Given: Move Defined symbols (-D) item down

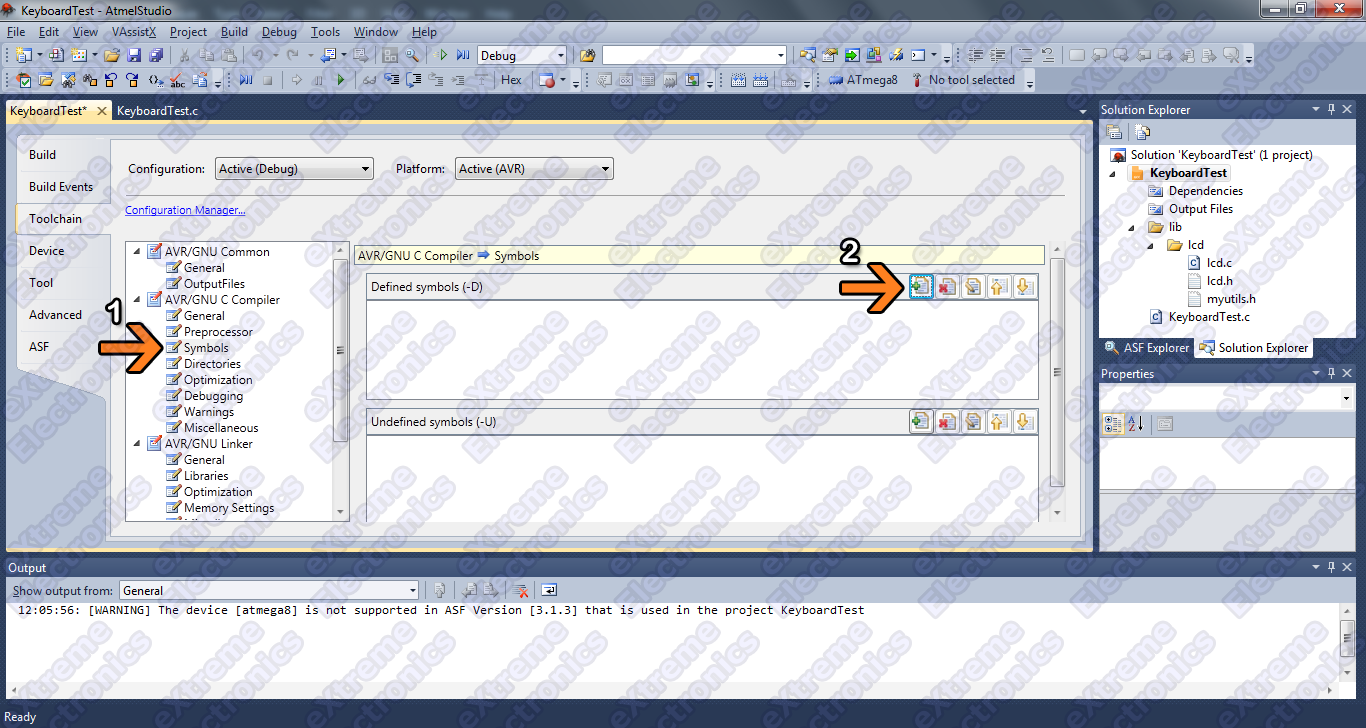Looking at the screenshot, I should [x=1023, y=287].
